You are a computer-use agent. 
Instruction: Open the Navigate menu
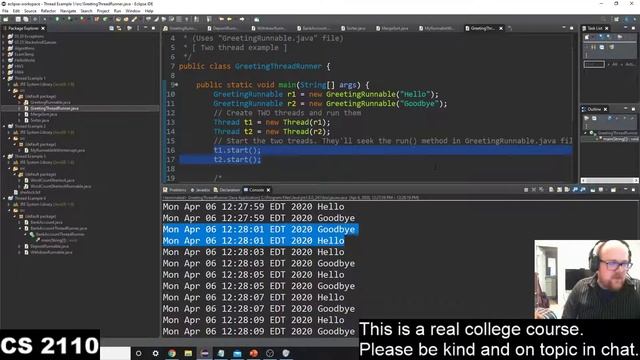pos(68,11)
